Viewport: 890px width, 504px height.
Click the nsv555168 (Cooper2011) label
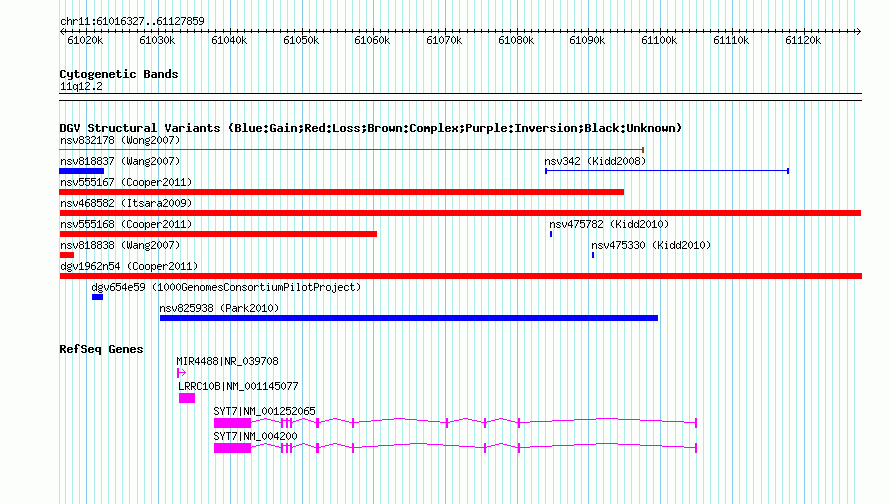(126, 224)
